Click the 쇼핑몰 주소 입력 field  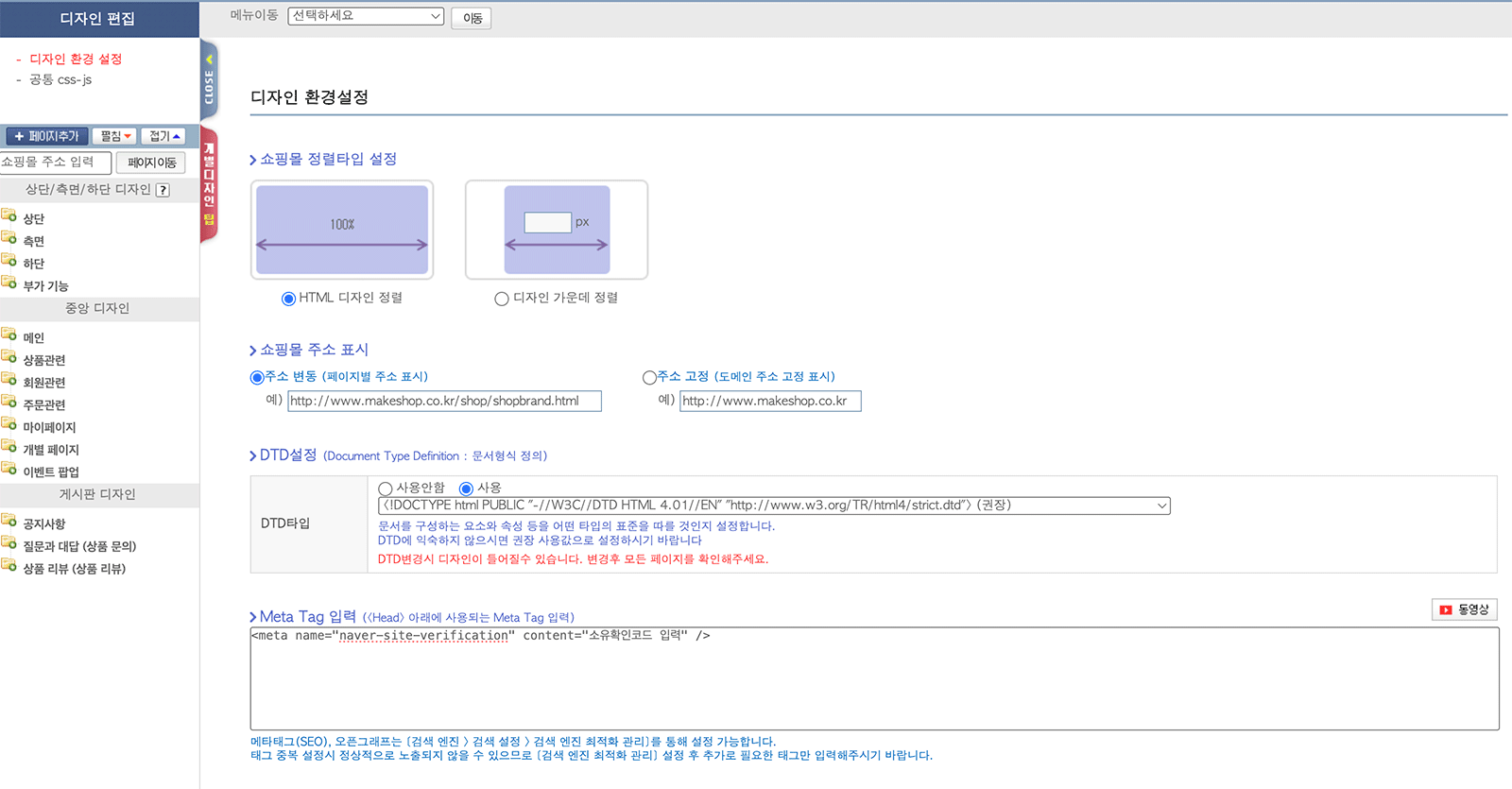56,163
